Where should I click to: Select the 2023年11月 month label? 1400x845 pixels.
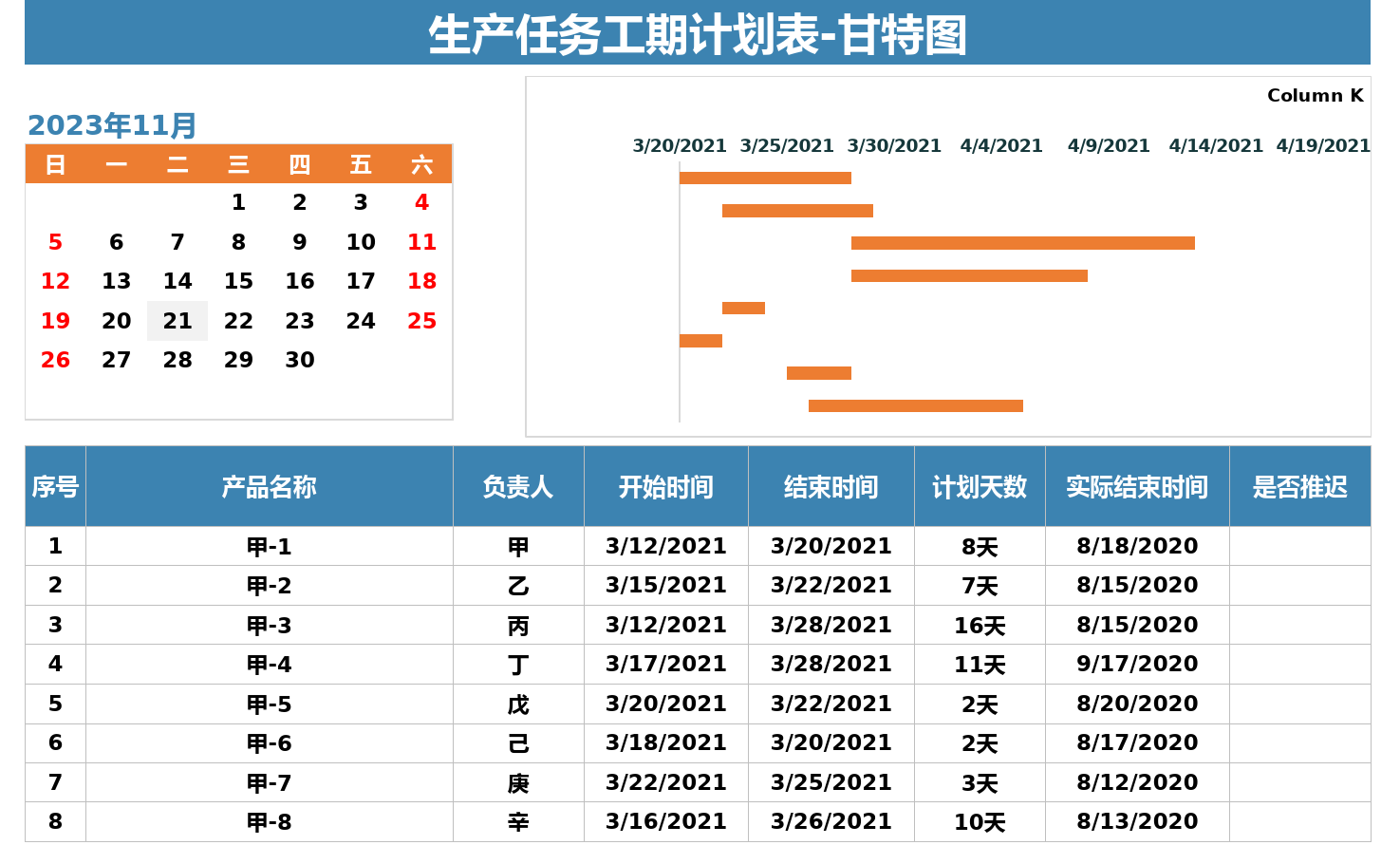(x=112, y=125)
